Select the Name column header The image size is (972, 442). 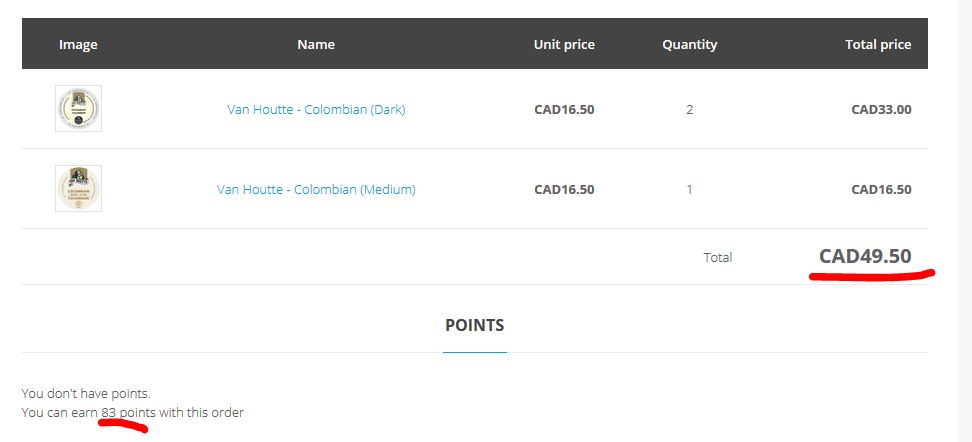(316, 44)
